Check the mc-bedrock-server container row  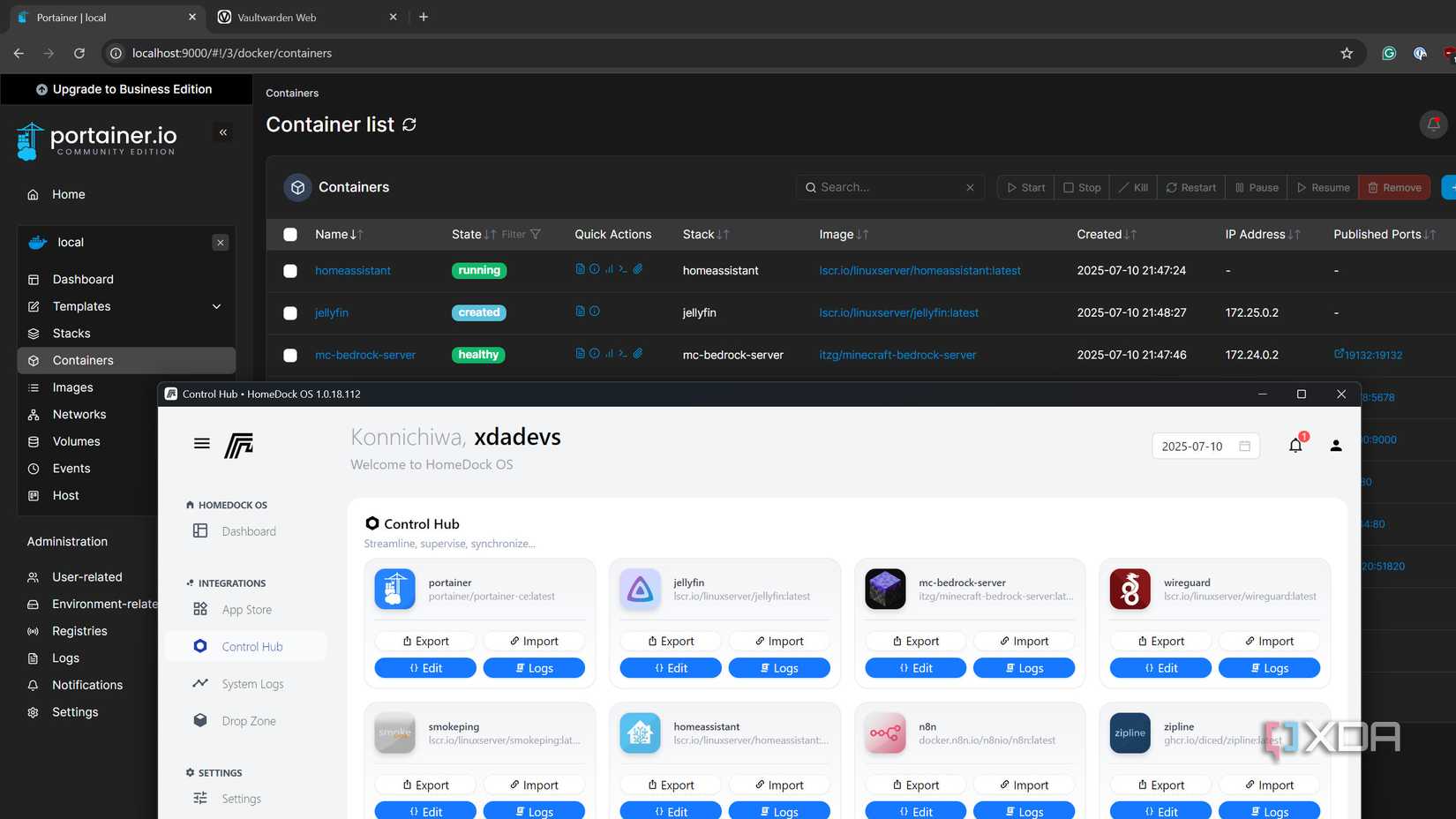pos(290,355)
